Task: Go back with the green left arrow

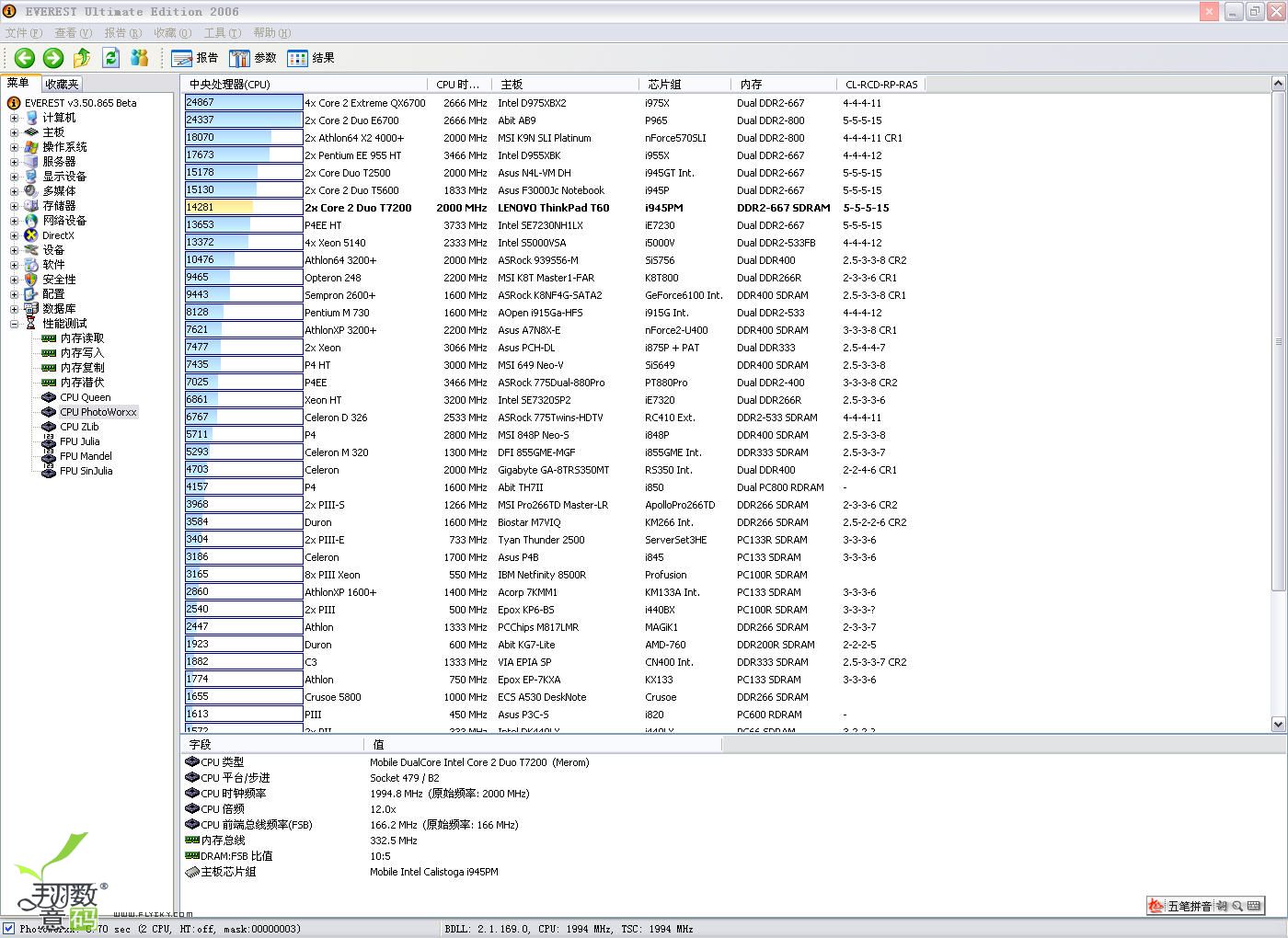Action: coord(25,58)
